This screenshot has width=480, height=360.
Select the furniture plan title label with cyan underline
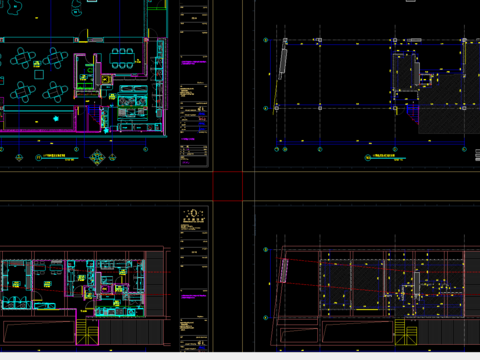tap(57, 157)
